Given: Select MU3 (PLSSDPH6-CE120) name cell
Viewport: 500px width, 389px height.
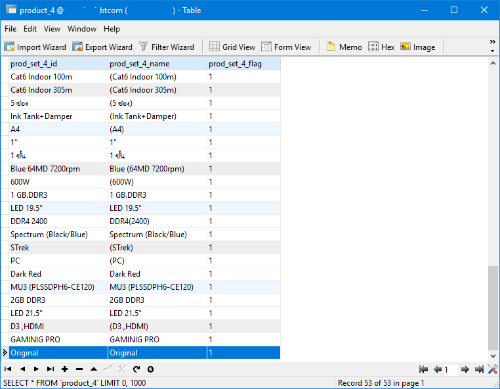Looking at the screenshot, I should coord(157,287).
